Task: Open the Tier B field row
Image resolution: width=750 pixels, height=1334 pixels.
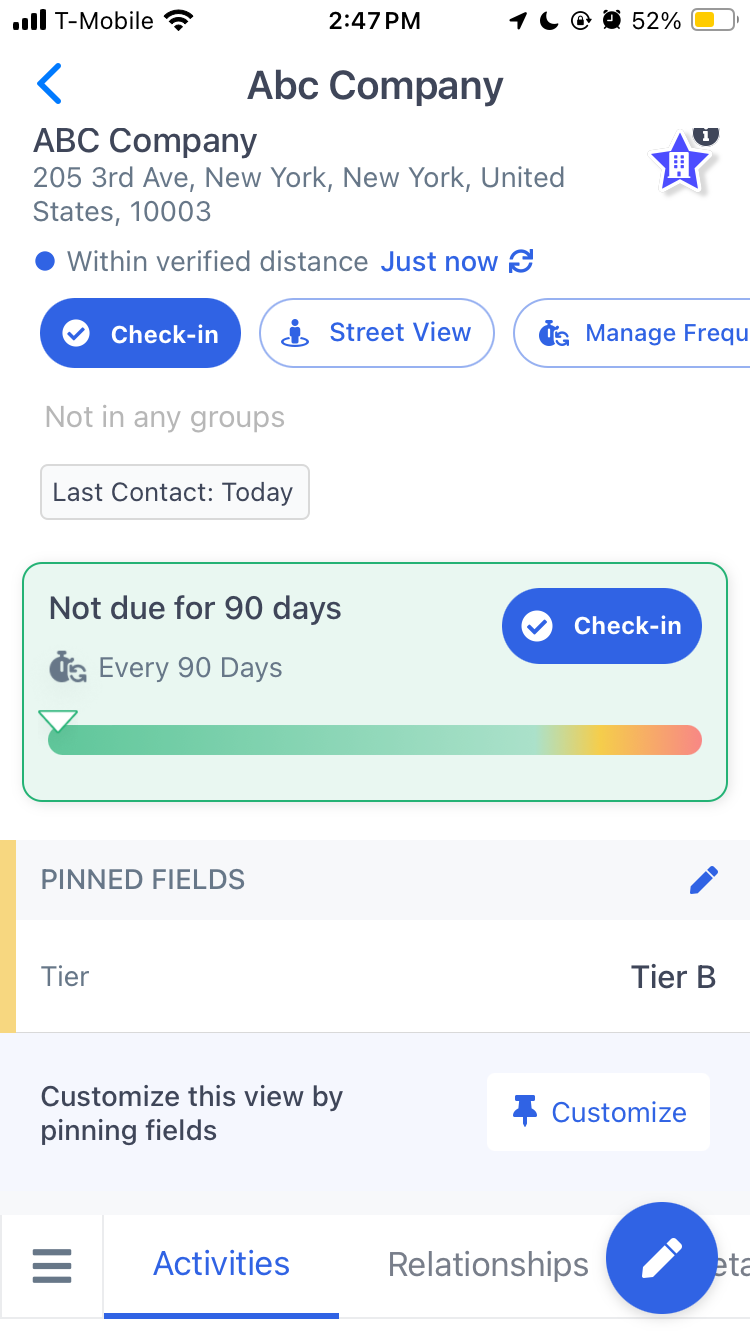Action: pos(379,976)
